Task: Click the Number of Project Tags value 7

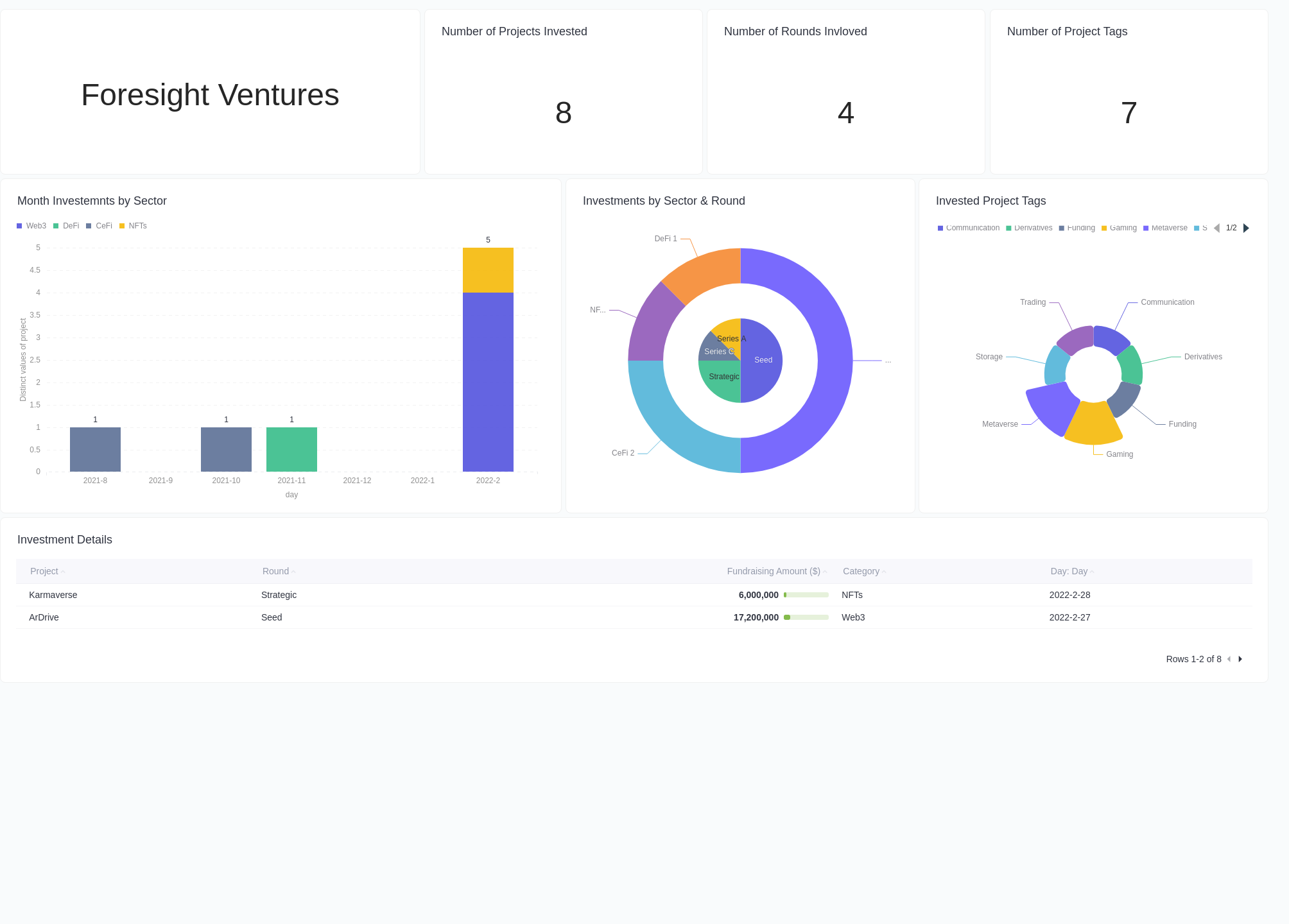Action: pos(1129,113)
